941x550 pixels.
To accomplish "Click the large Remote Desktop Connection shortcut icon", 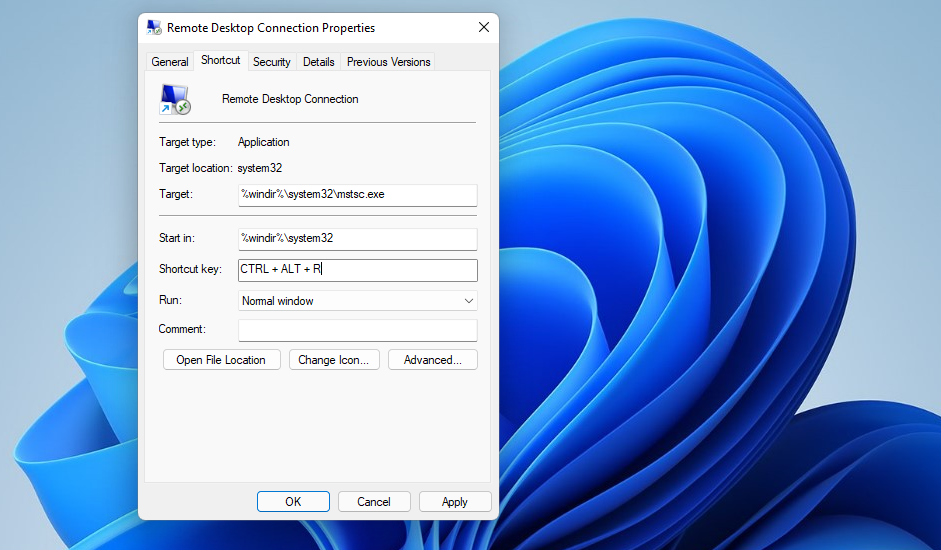I will [x=174, y=99].
